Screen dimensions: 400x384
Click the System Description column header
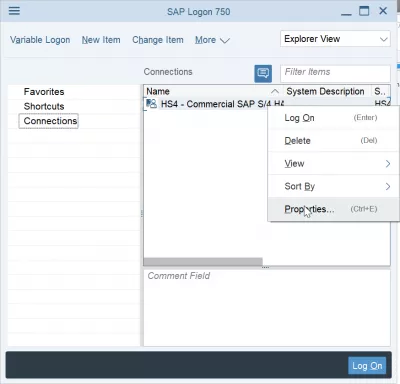tap(327, 91)
